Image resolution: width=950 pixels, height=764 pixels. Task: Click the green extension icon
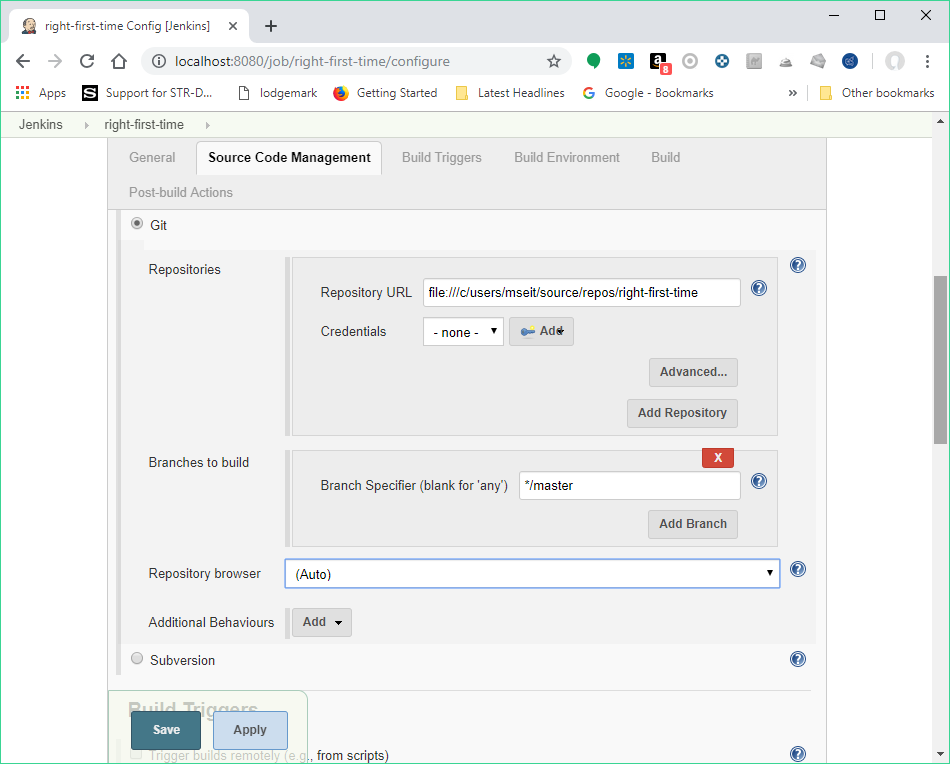pos(594,61)
